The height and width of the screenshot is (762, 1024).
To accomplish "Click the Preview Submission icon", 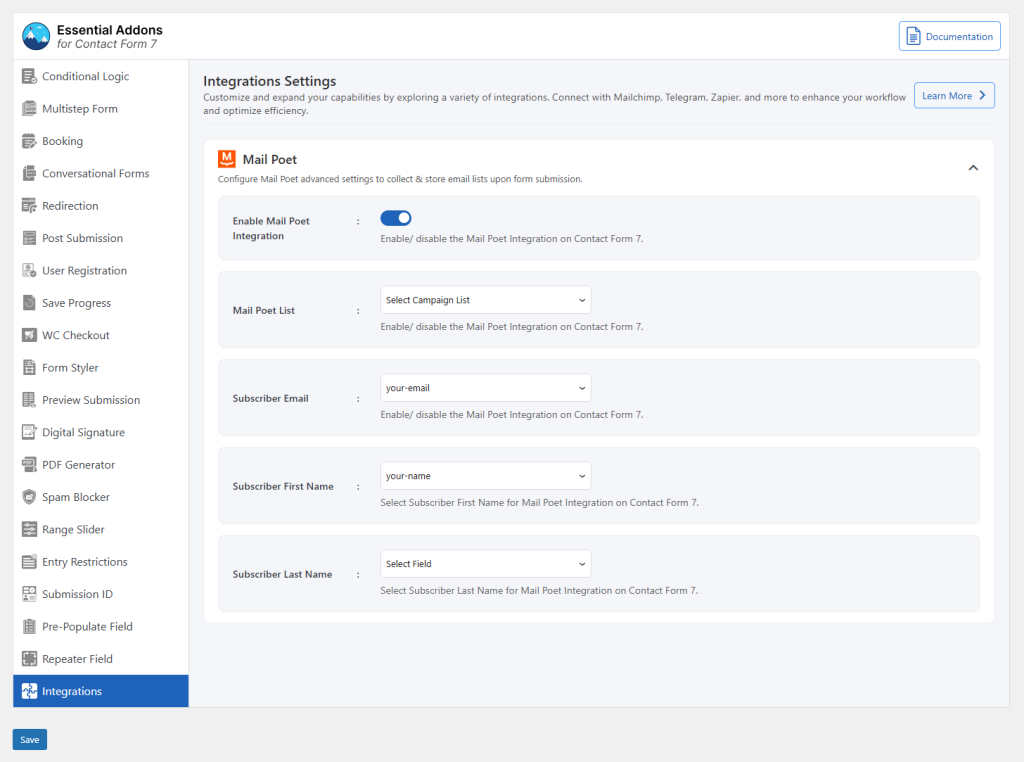I will click(29, 400).
